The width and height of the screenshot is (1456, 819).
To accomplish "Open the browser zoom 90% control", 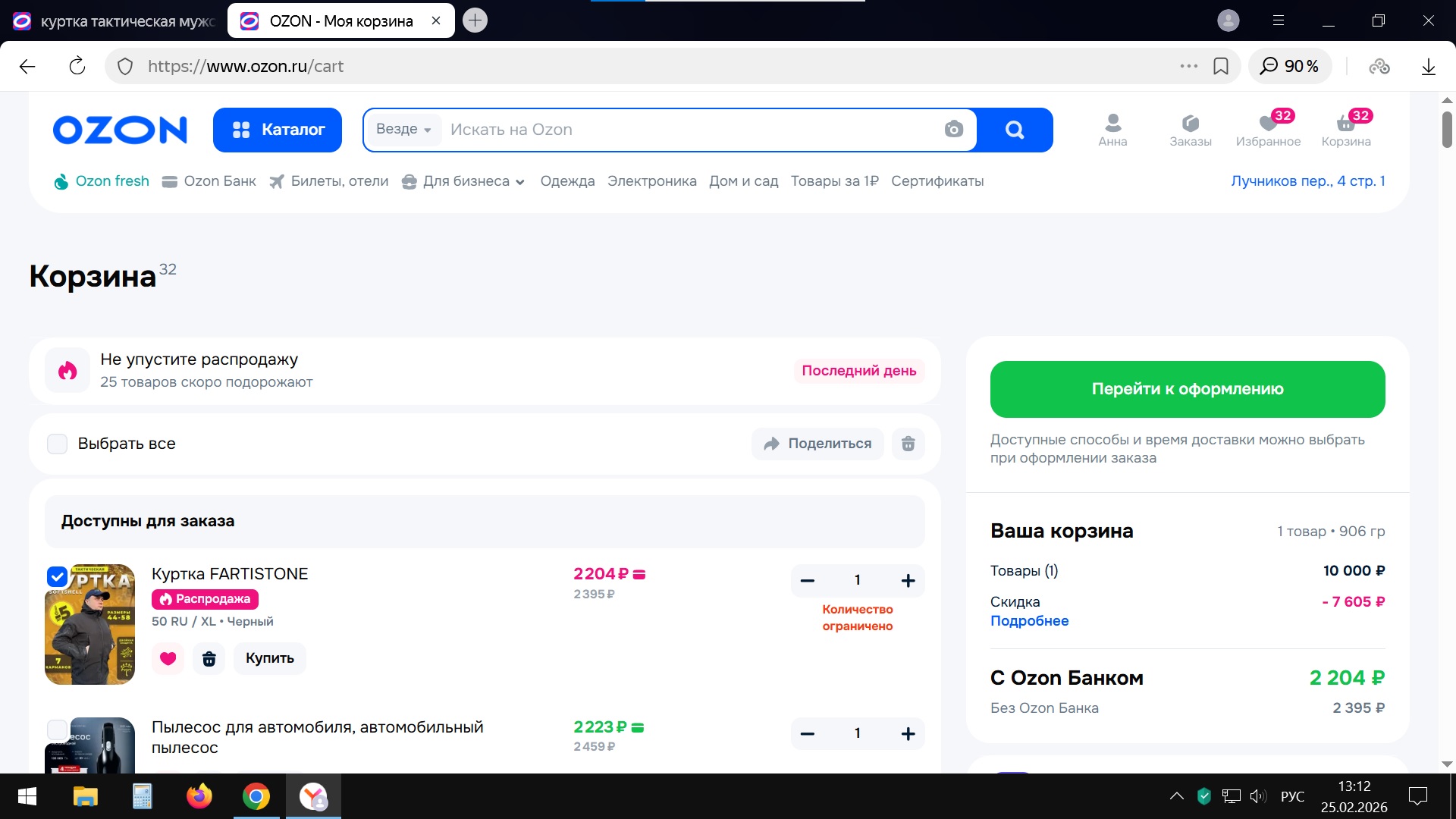I will point(1289,67).
